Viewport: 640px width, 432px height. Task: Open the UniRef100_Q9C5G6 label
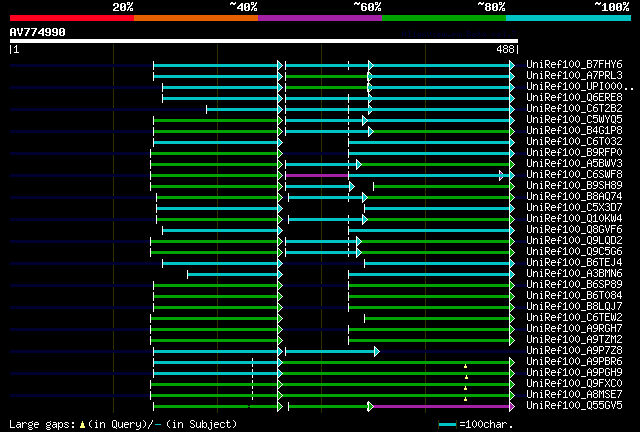574,252
